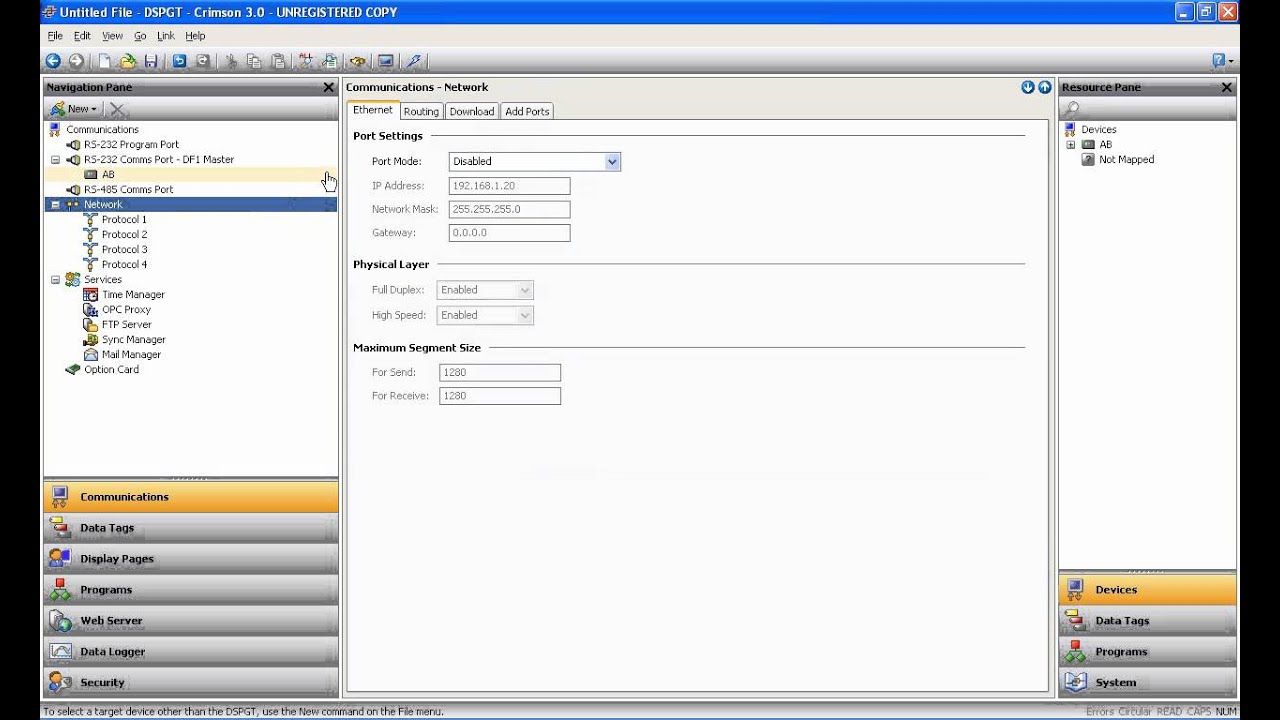Collapse the Services tree node

point(55,280)
